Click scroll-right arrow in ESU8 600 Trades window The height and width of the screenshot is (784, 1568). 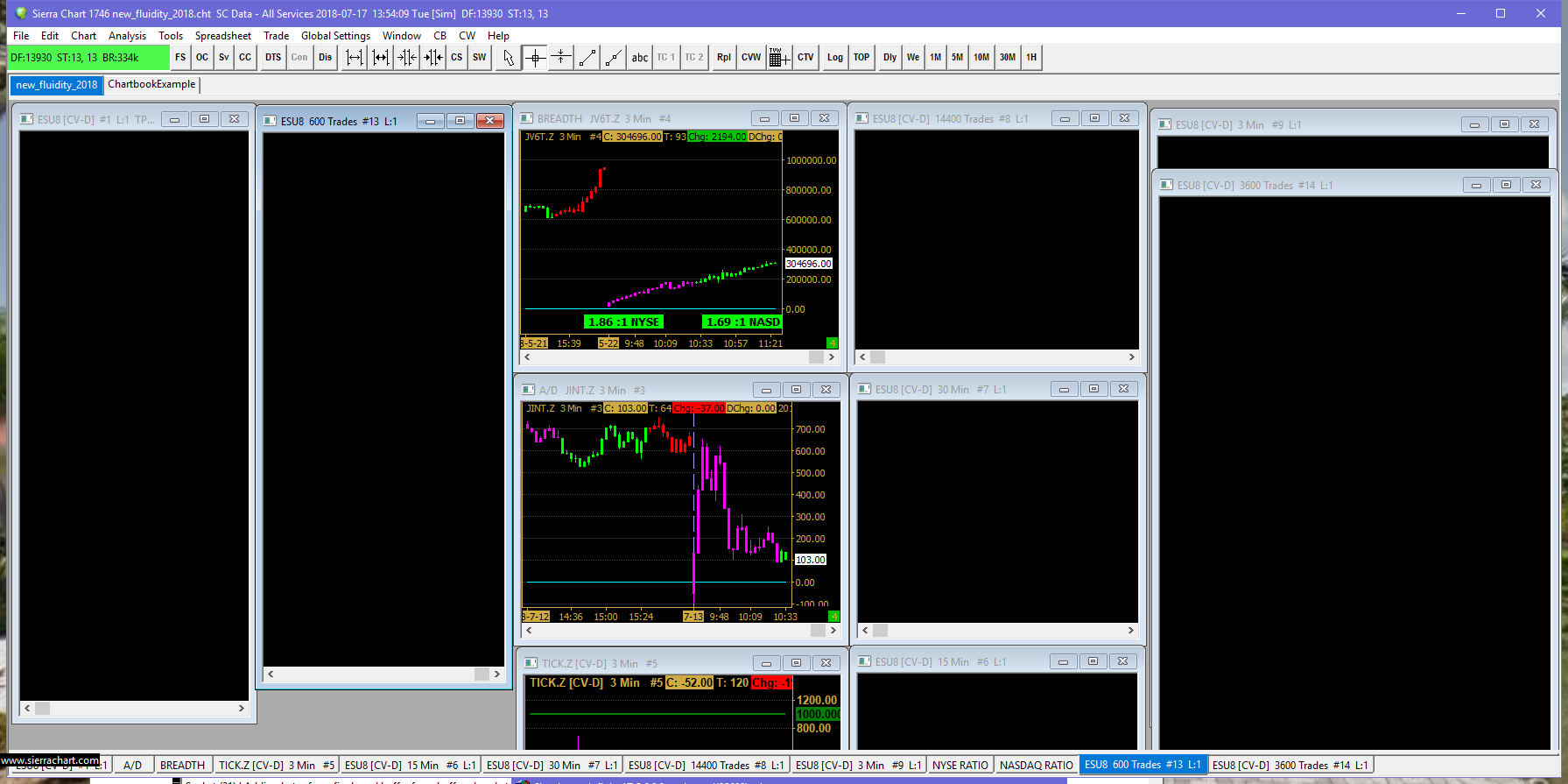tap(496, 675)
